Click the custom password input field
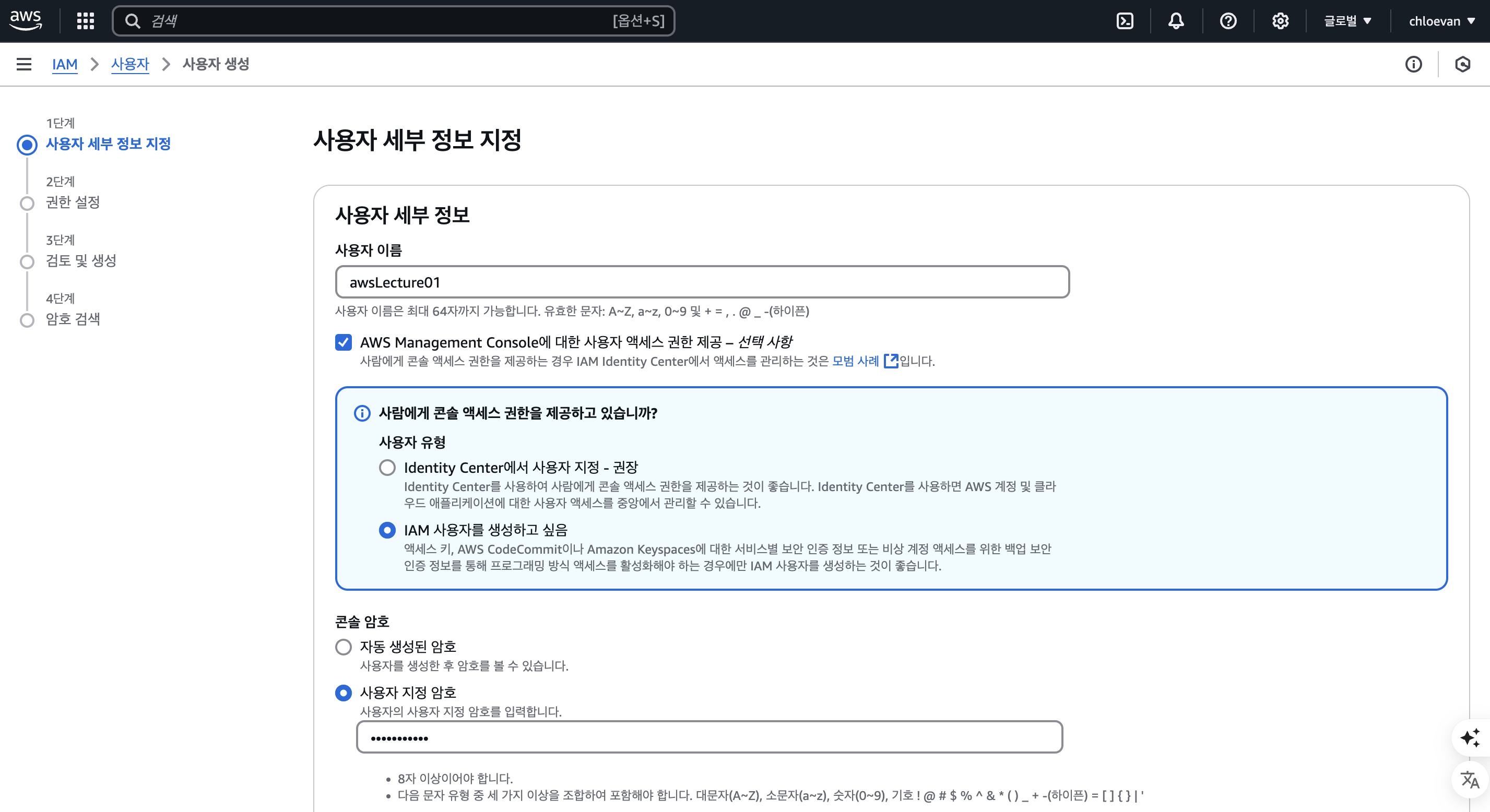The height and width of the screenshot is (812, 1490). pyautogui.click(x=709, y=737)
